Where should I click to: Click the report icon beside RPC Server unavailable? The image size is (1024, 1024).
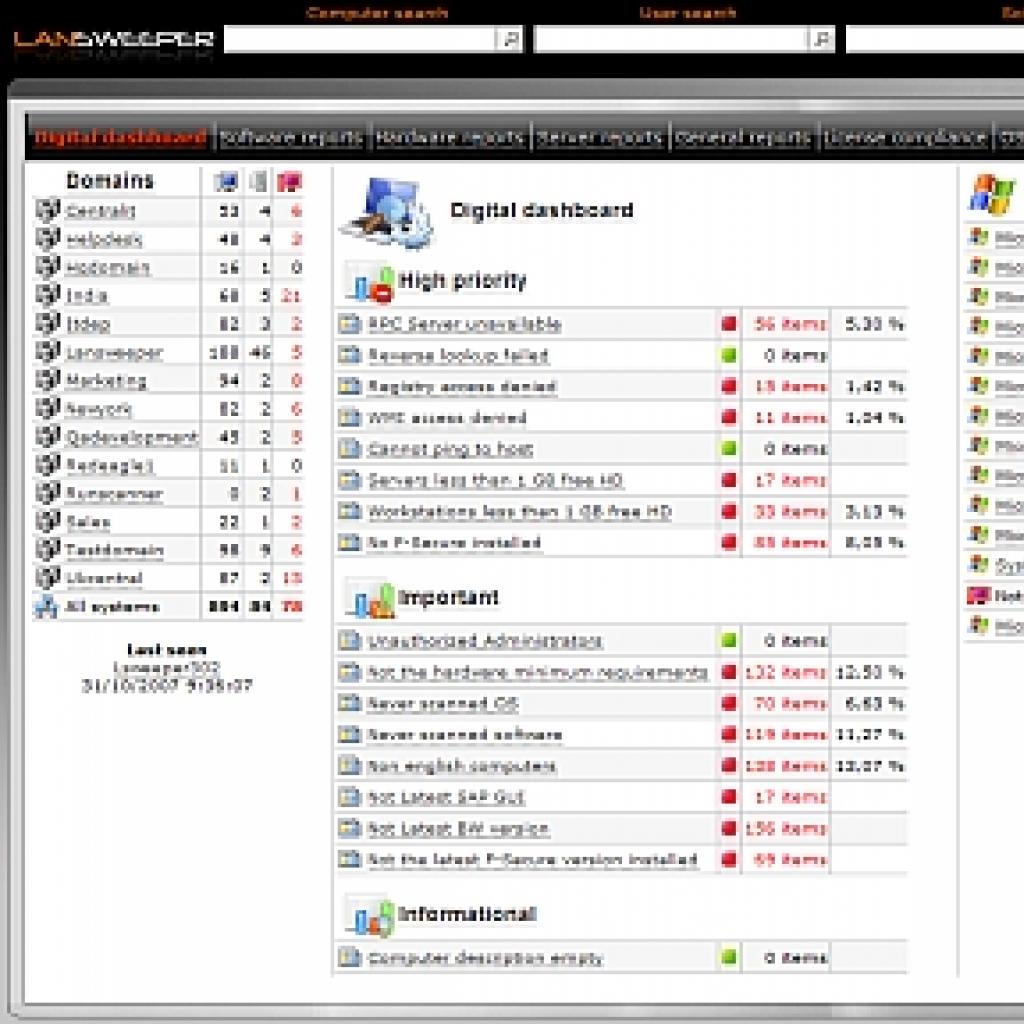pos(349,323)
